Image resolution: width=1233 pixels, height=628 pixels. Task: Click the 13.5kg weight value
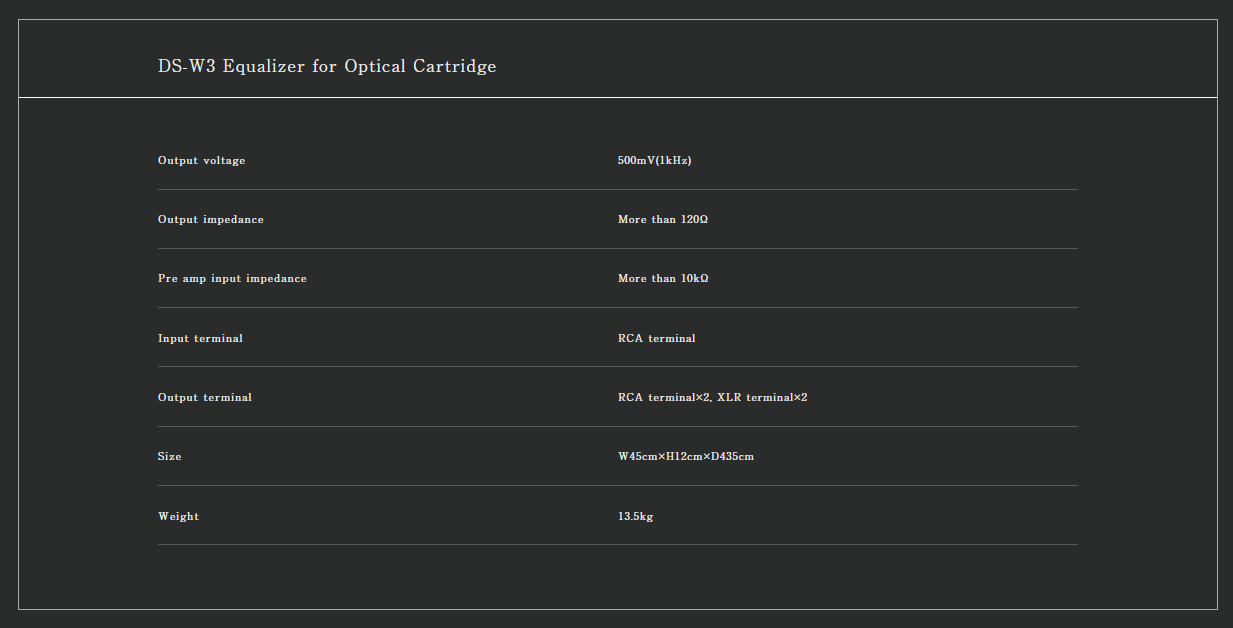pos(636,517)
